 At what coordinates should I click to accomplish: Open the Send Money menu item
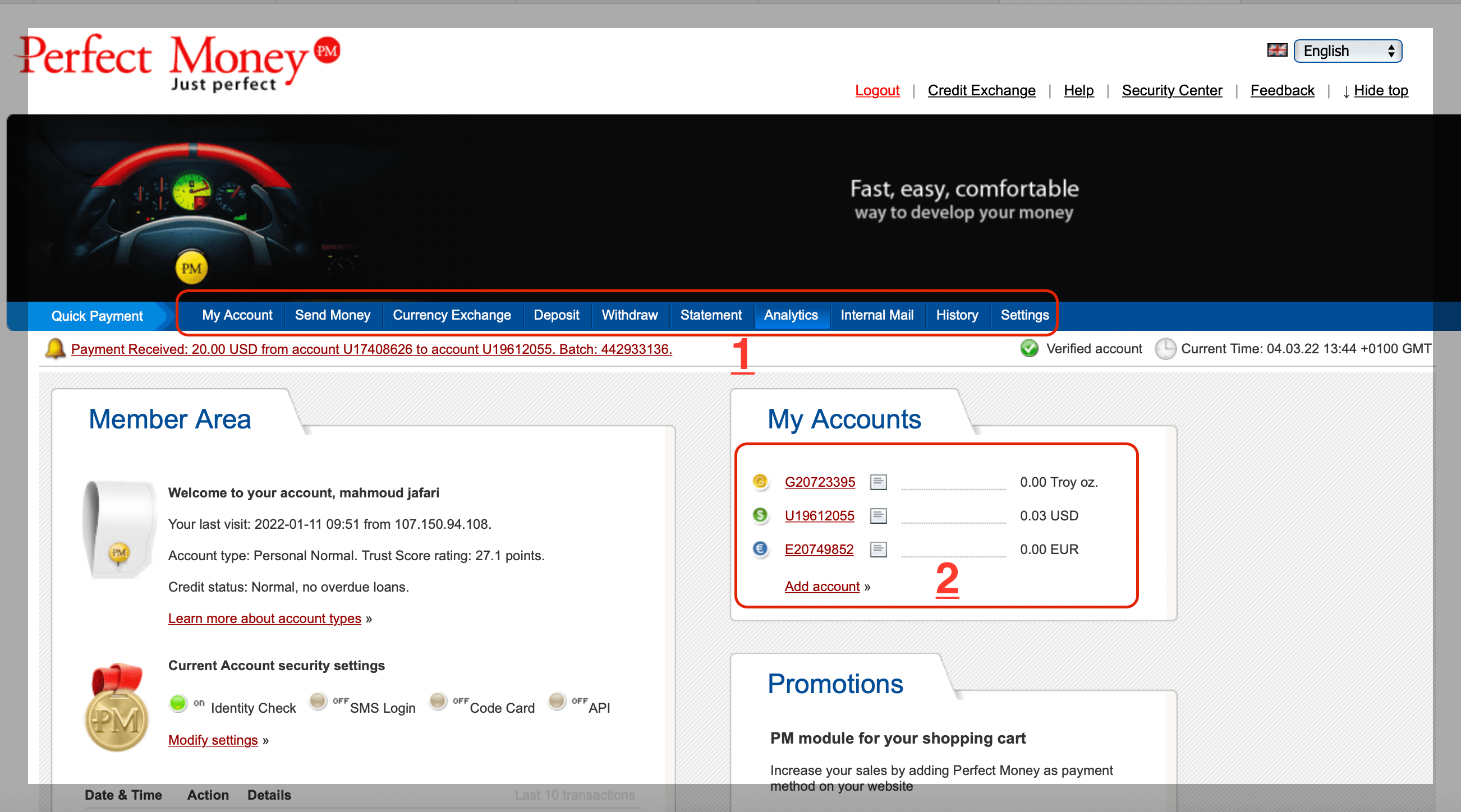click(x=332, y=315)
